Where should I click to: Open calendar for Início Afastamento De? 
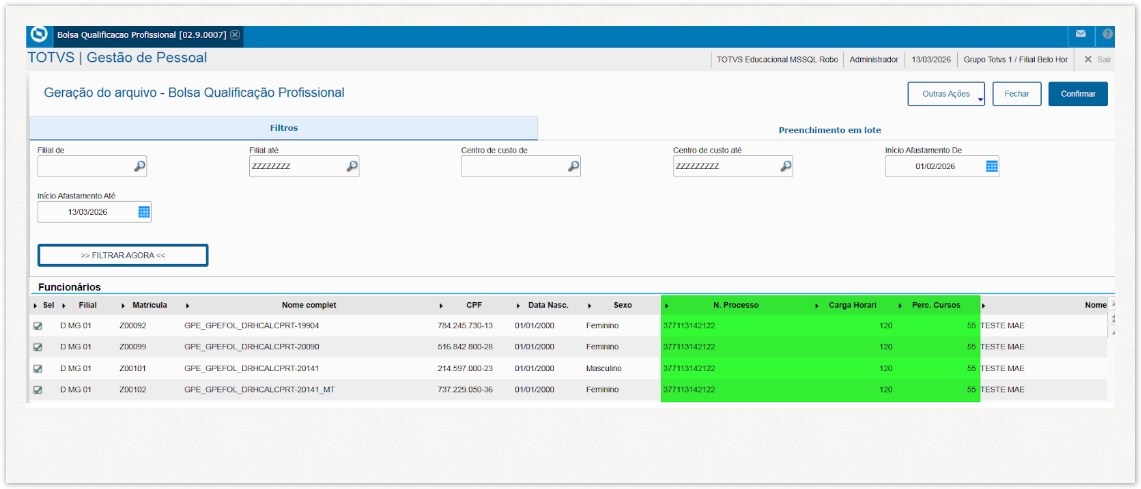991,167
